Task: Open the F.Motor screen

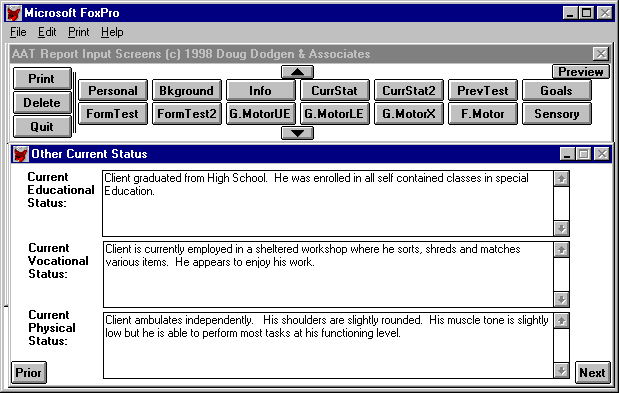Action: pyautogui.click(x=483, y=114)
